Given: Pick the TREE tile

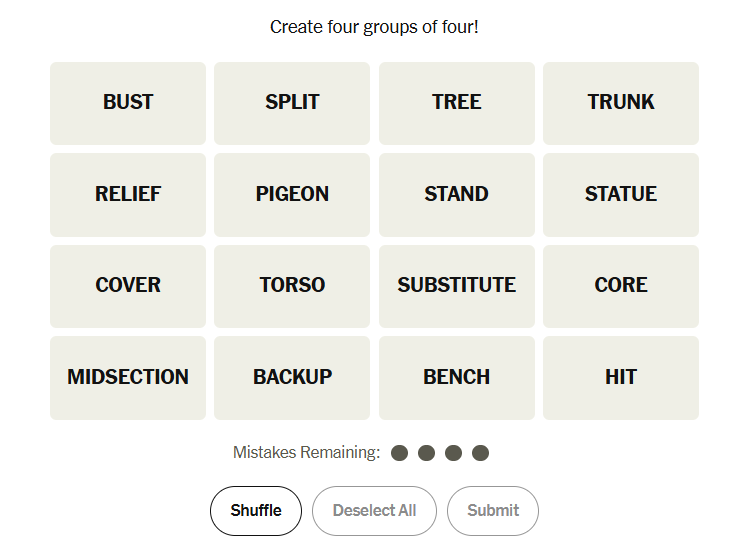Looking at the screenshot, I should coord(457,103).
